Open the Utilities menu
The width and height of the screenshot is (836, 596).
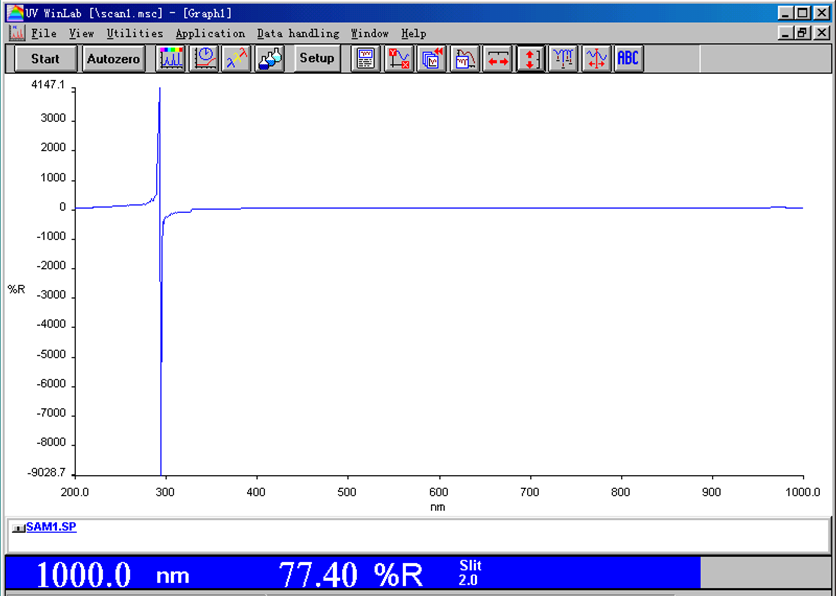[135, 34]
